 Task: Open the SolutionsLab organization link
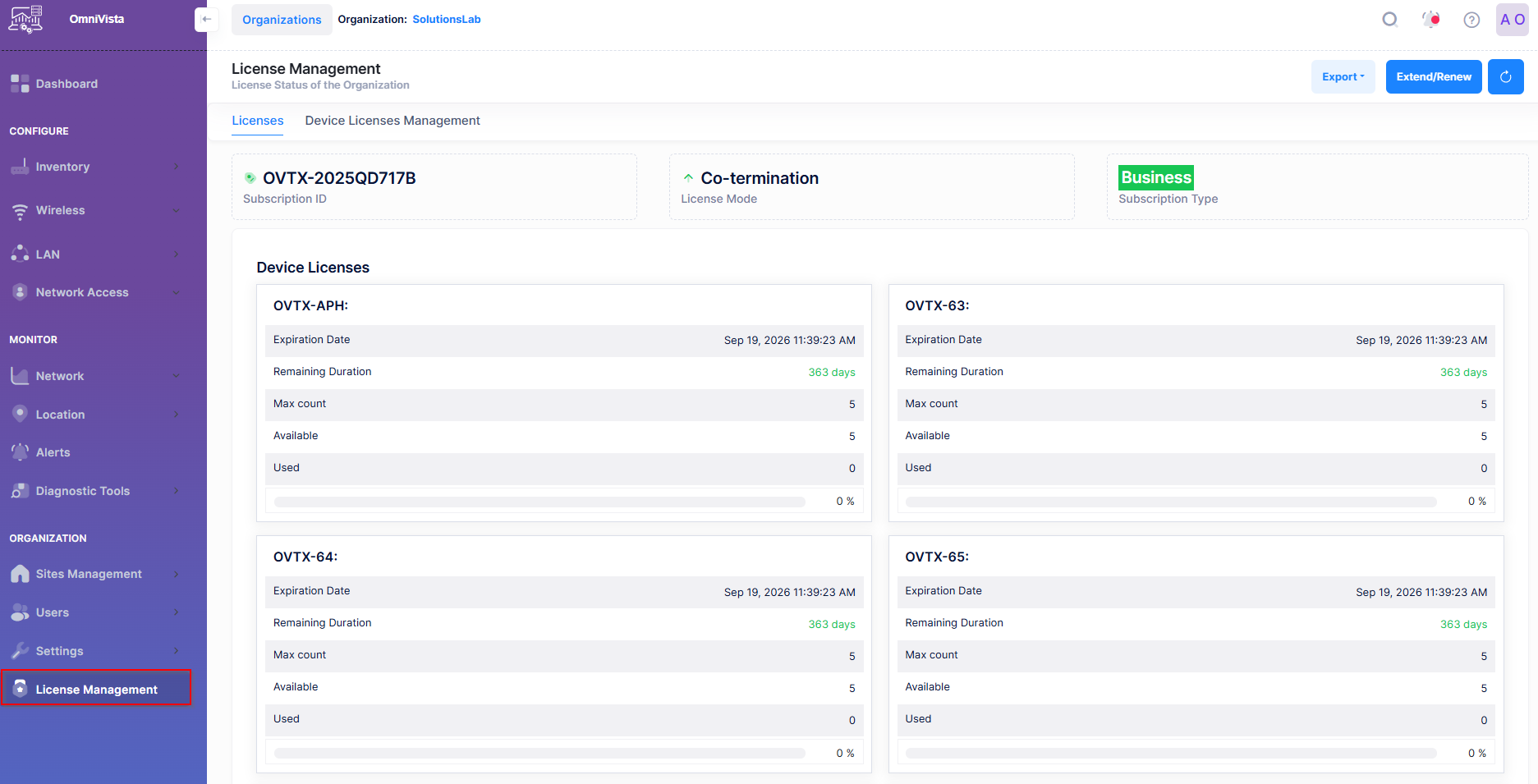446,20
